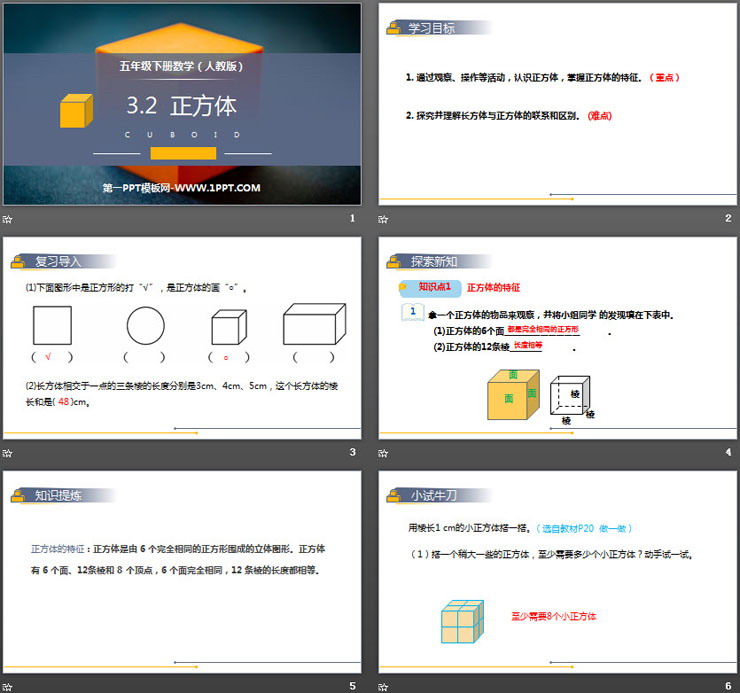Click the blue 选自教材P20 做一做 text

[584, 528]
